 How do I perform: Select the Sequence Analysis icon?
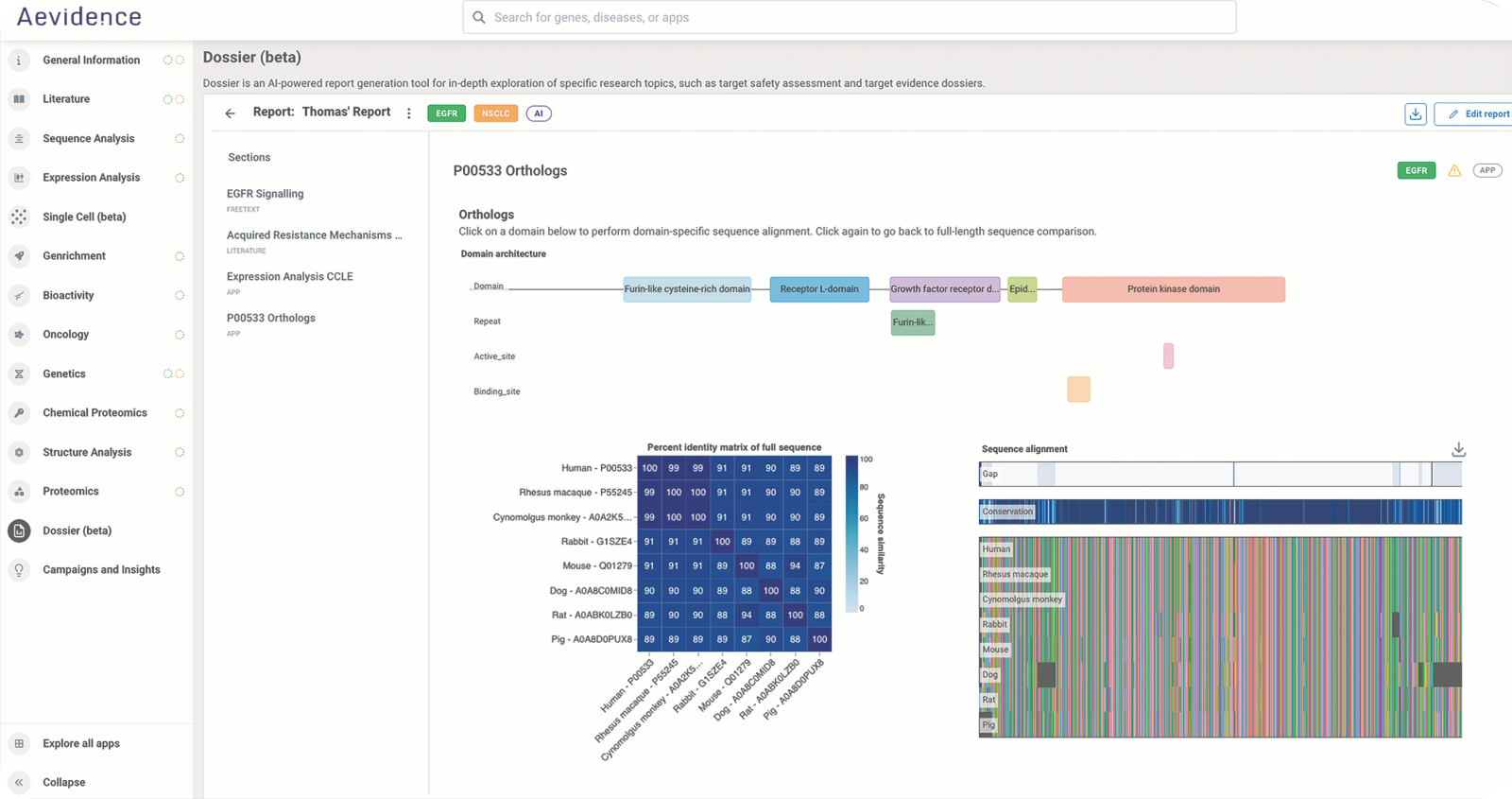[x=19, y=139]
